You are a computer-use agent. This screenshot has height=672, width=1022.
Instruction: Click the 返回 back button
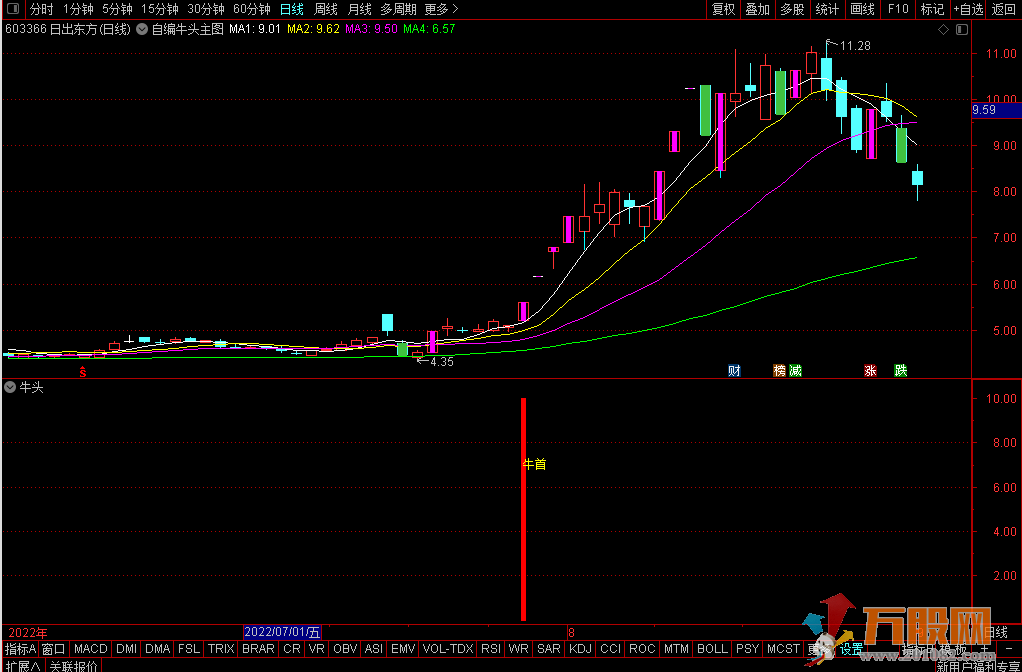click(x=1003, y=9)
